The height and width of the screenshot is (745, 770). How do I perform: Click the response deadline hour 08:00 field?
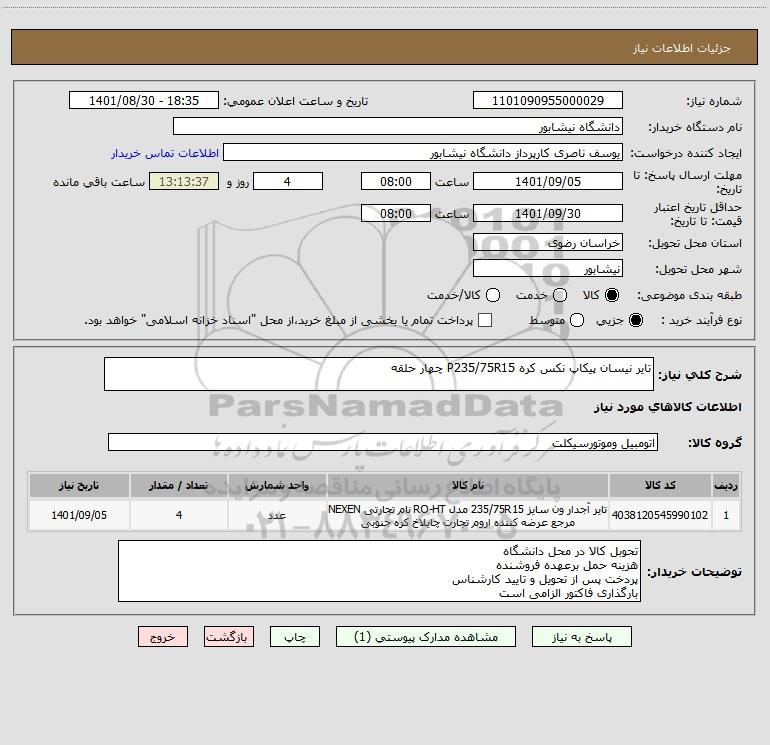pyautogui.click(x=396, y=182)
